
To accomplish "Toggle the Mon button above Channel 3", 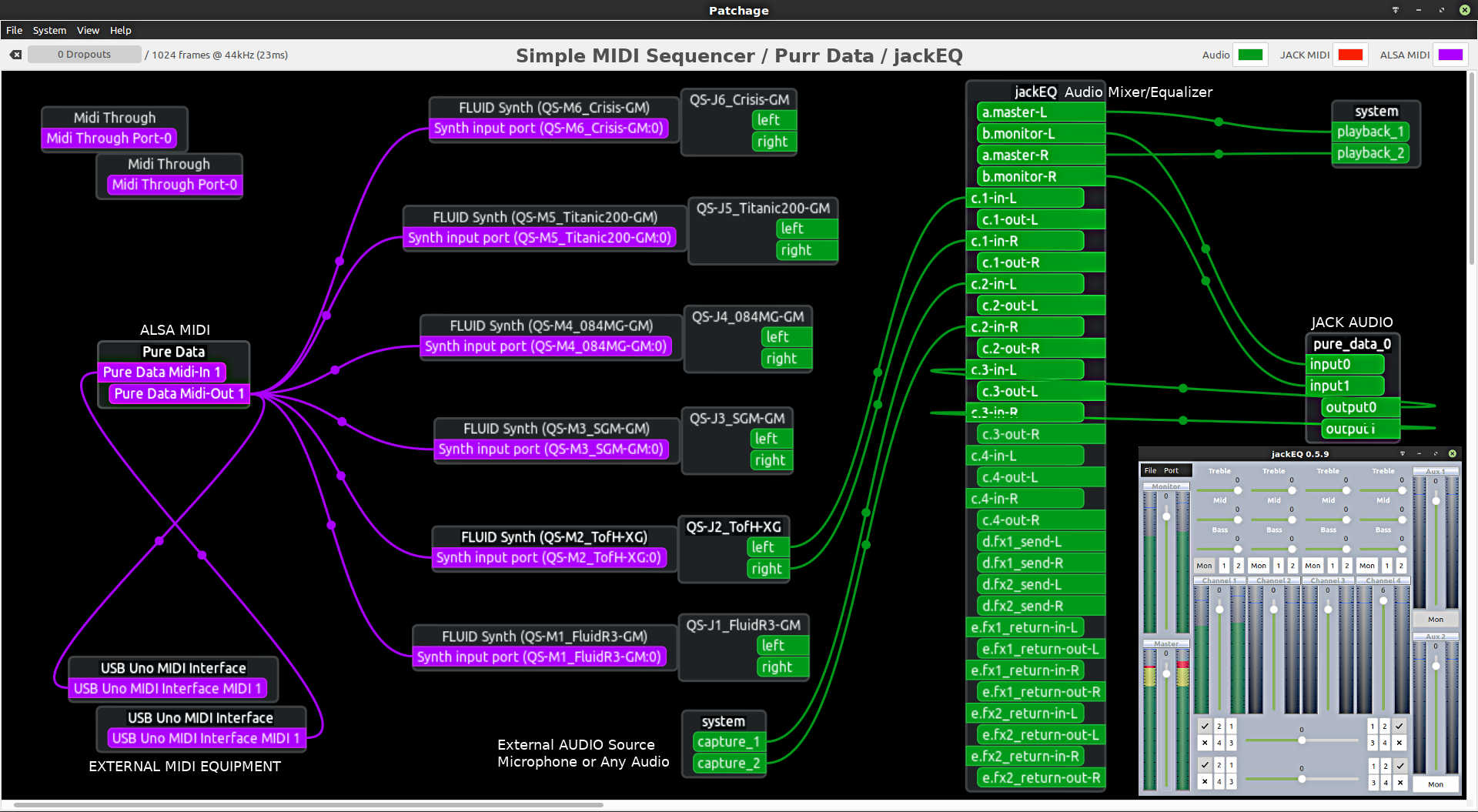I will click(1312, 566).
